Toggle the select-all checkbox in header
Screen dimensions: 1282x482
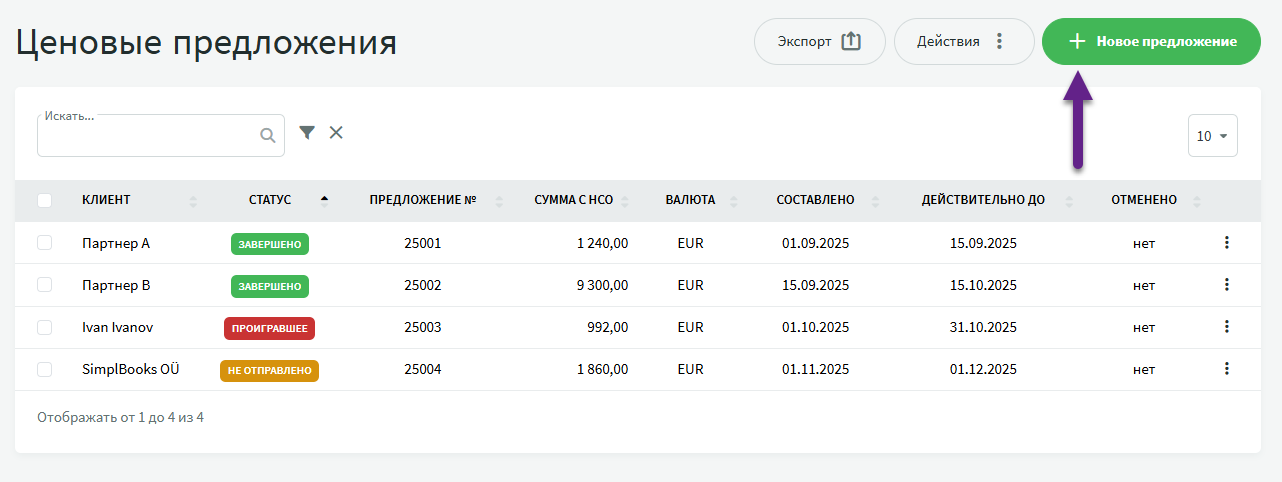44,200
